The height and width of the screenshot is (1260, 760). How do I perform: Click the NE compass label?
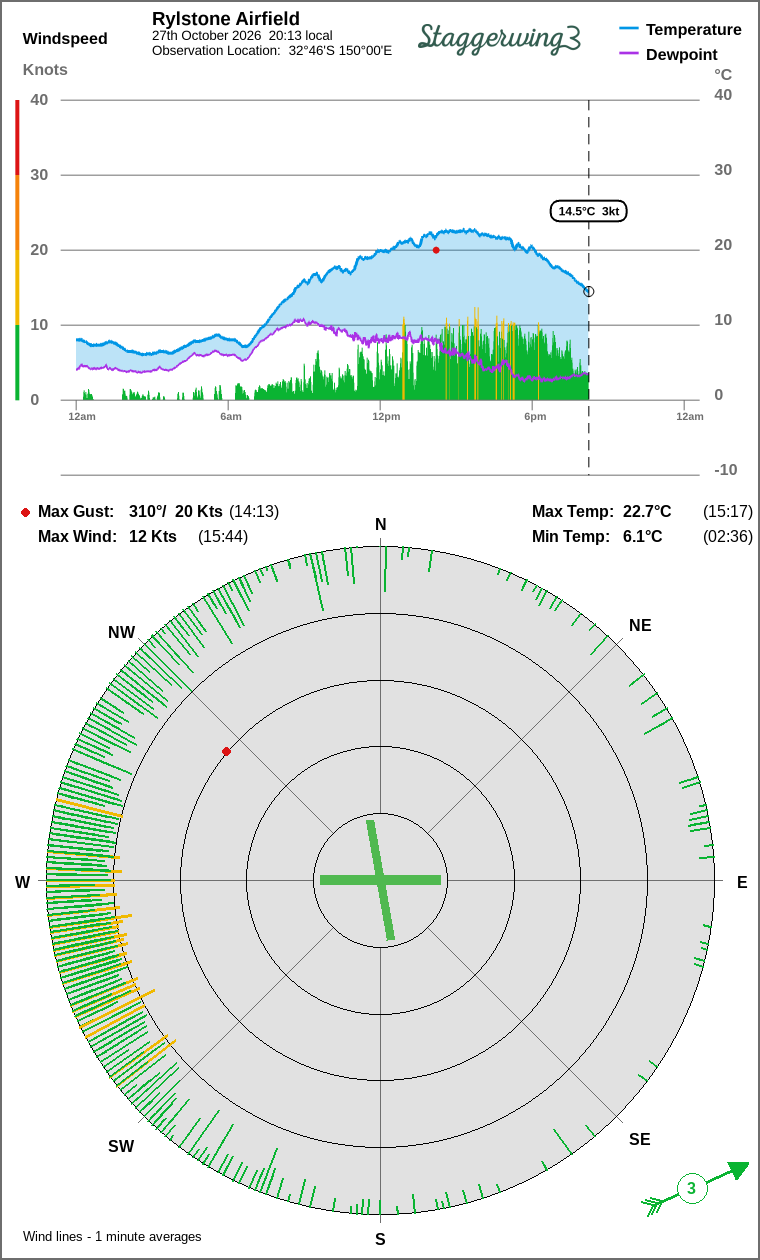point(640,625)
